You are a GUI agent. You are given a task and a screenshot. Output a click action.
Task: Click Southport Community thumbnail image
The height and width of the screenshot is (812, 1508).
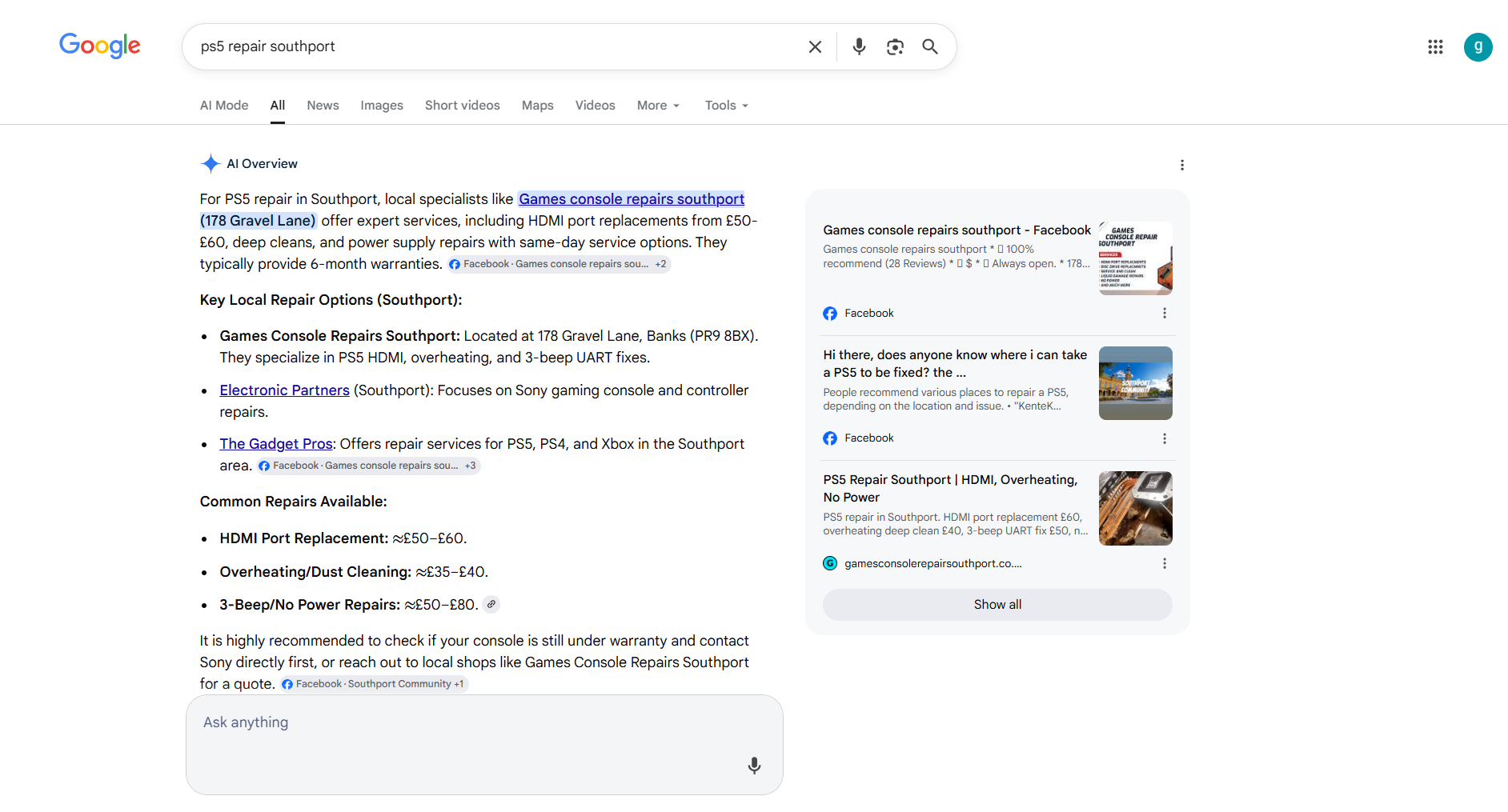[x=1136, y=383]
